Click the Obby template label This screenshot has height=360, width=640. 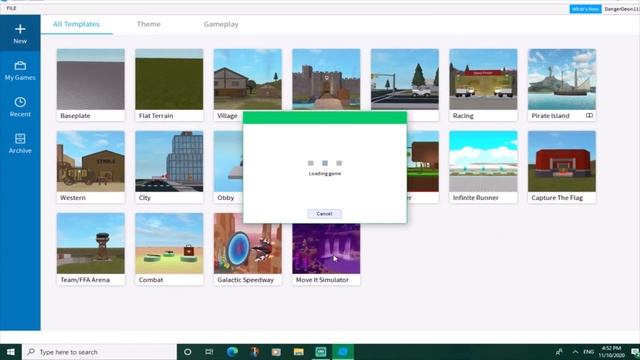(x=226, y=198)
